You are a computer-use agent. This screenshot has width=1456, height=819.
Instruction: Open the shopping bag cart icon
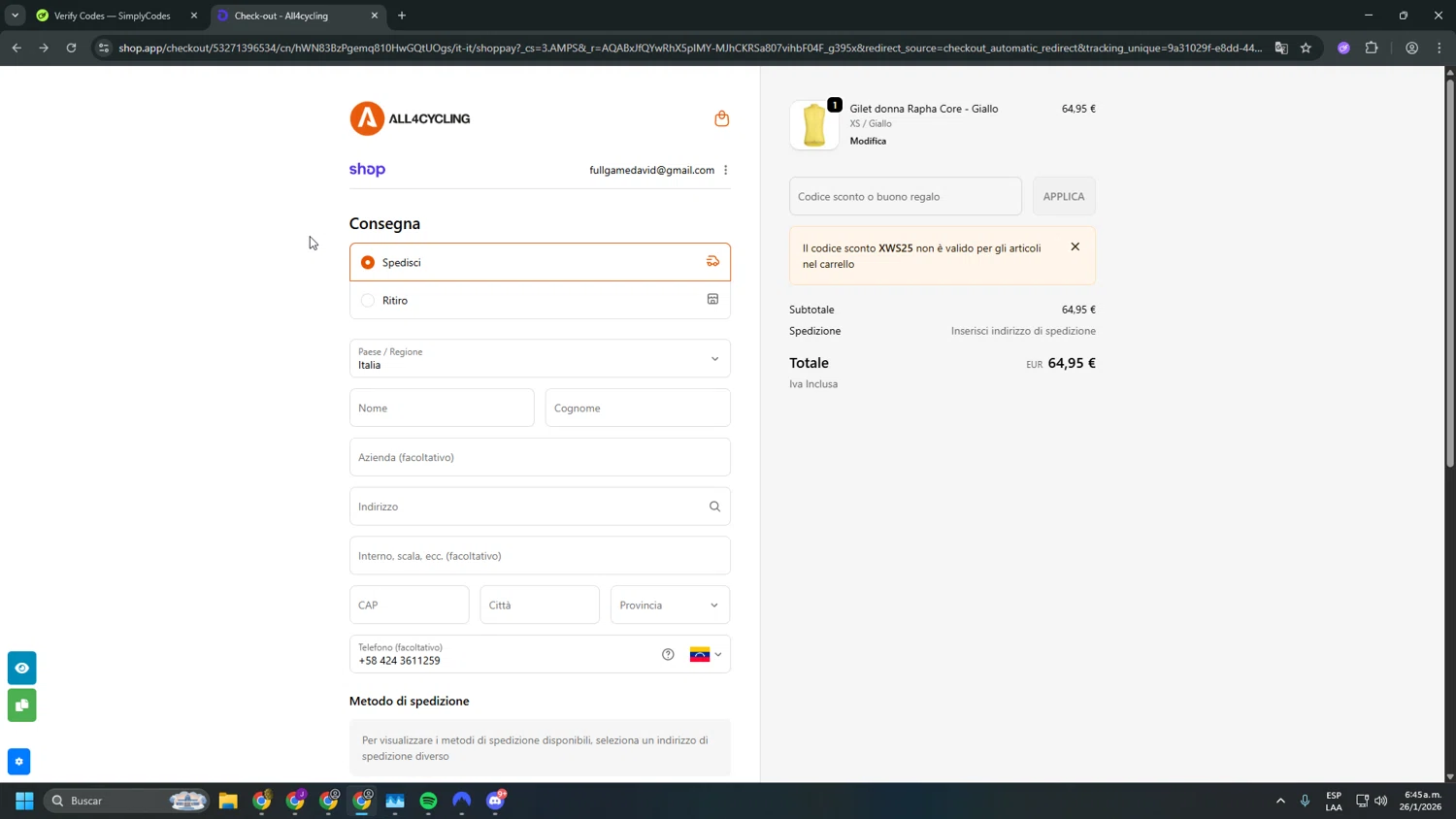pos(721,118)
